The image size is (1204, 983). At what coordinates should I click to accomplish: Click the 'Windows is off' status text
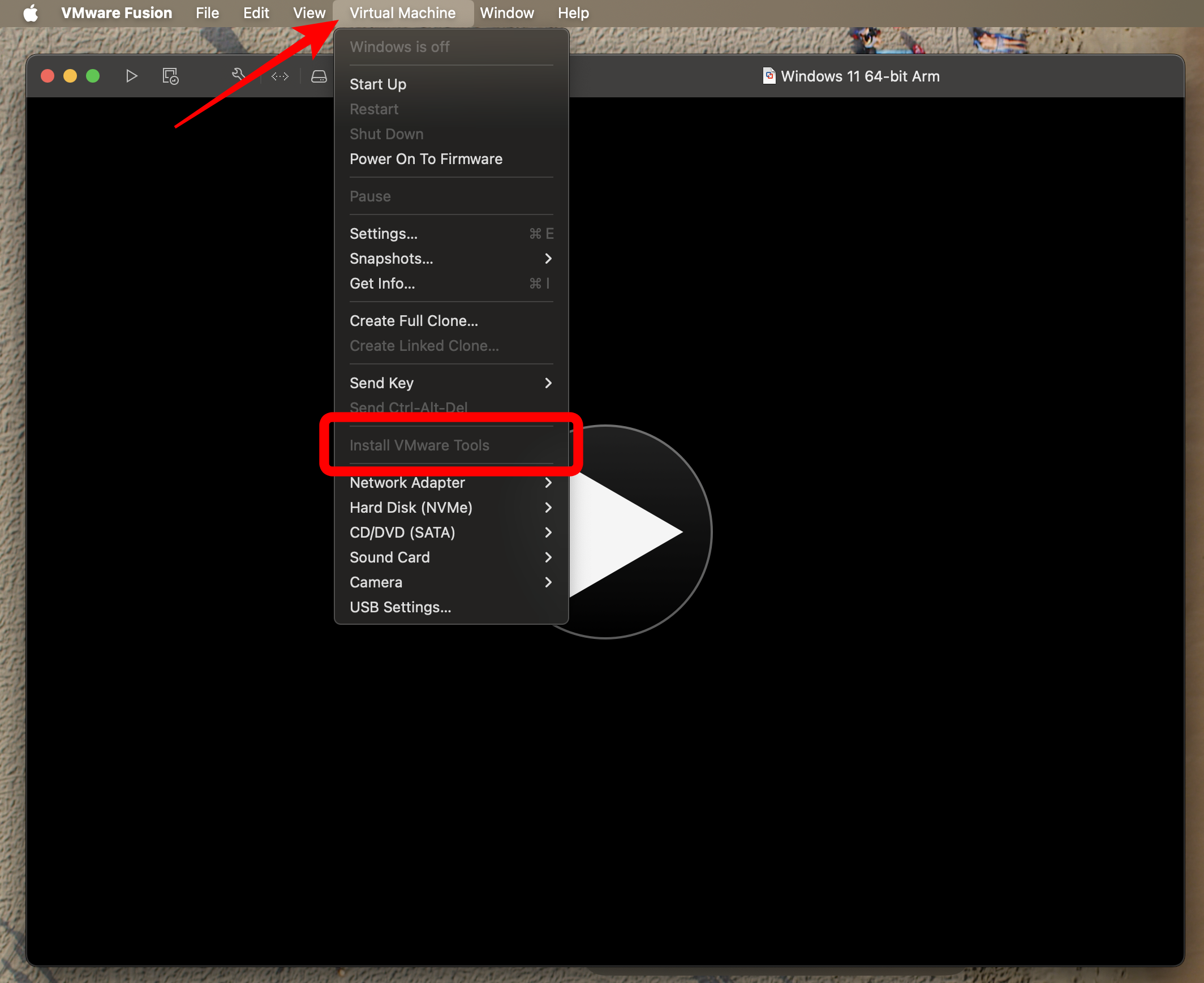(399, 46)
